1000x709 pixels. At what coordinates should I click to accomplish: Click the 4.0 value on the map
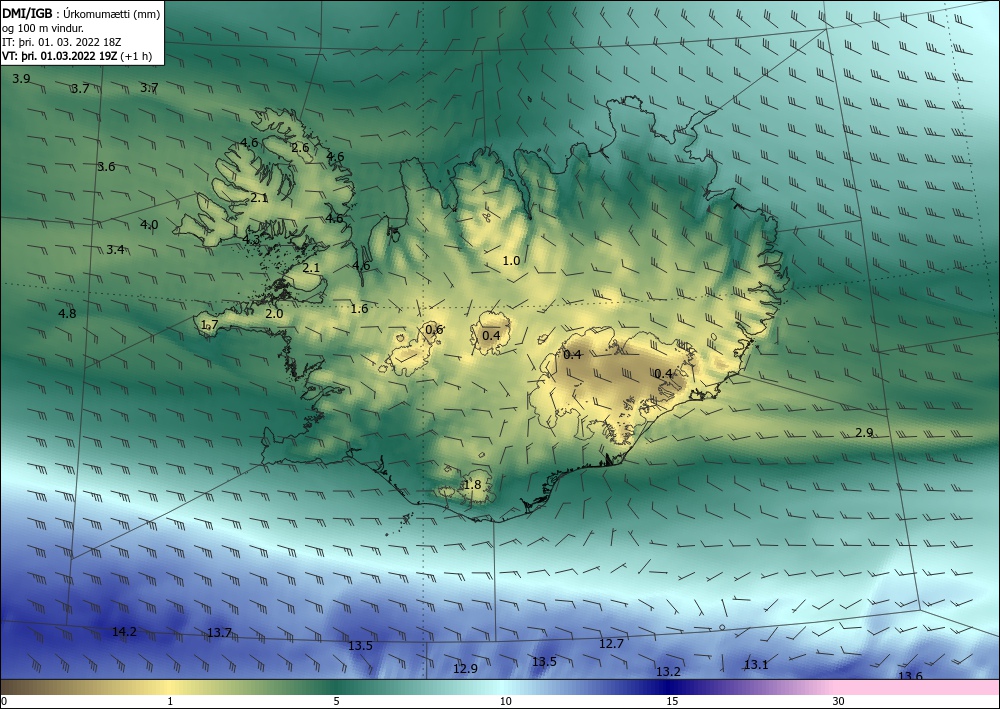(x=149, y=225)
